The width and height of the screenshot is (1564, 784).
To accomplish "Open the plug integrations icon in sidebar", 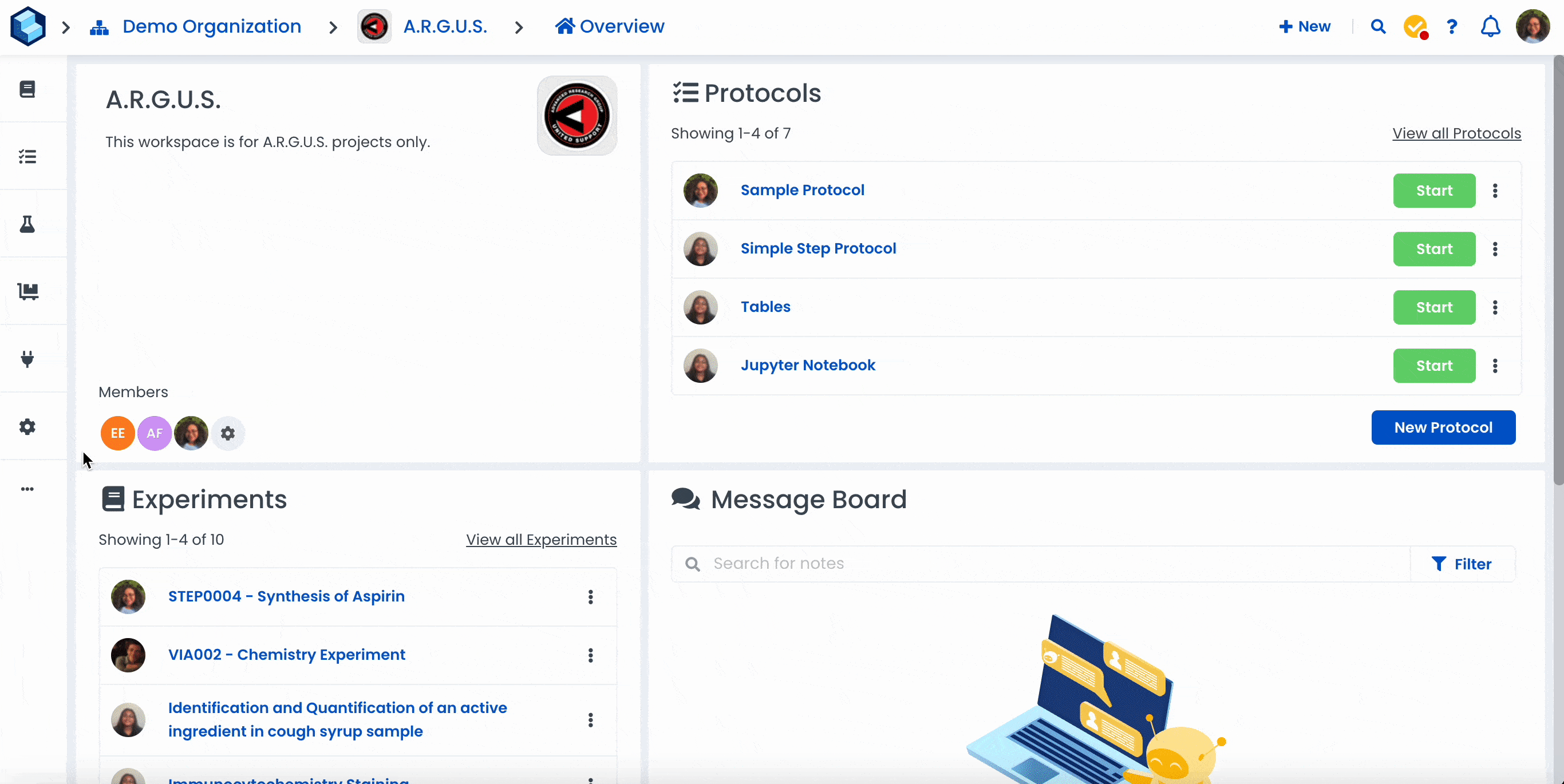I will [27, 359].
